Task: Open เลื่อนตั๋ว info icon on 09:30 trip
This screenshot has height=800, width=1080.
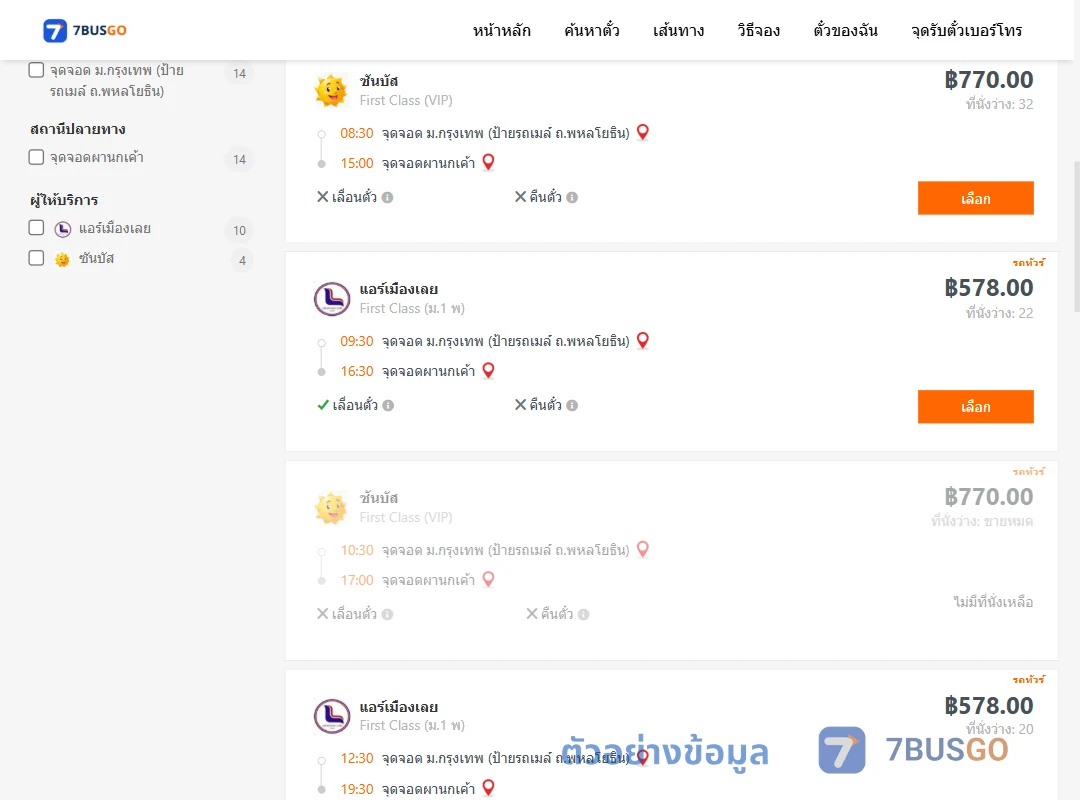Action: 388,406
